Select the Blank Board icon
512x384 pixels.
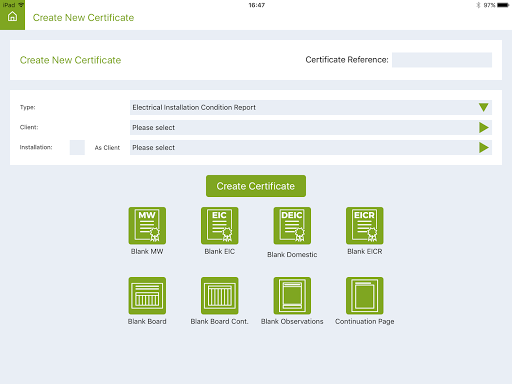pyautogui.click(x=147, y=296)
